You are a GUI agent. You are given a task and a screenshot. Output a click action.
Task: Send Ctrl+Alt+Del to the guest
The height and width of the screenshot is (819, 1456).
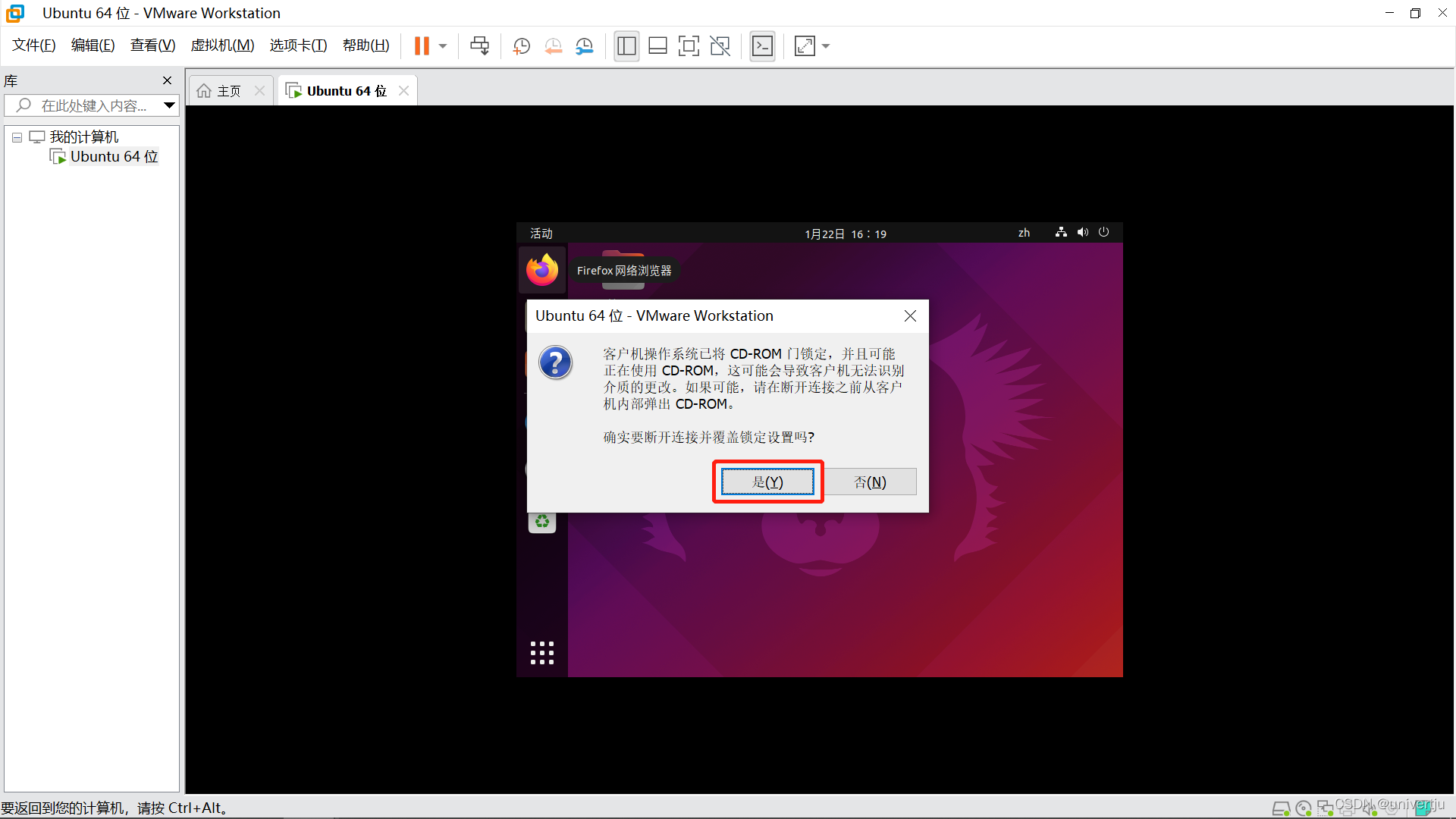coord(479,45)
